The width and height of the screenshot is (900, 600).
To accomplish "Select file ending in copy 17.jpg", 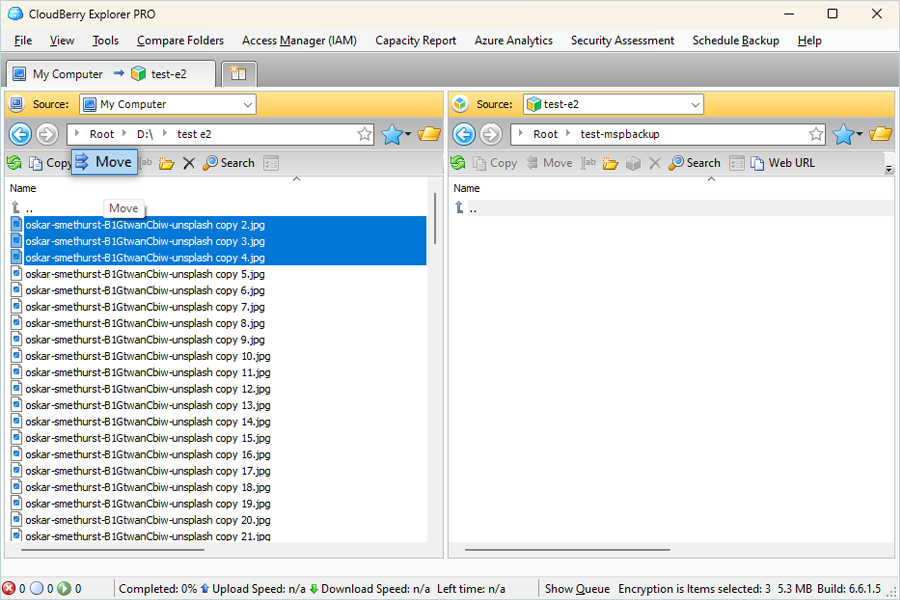I will tap(148, 471).
